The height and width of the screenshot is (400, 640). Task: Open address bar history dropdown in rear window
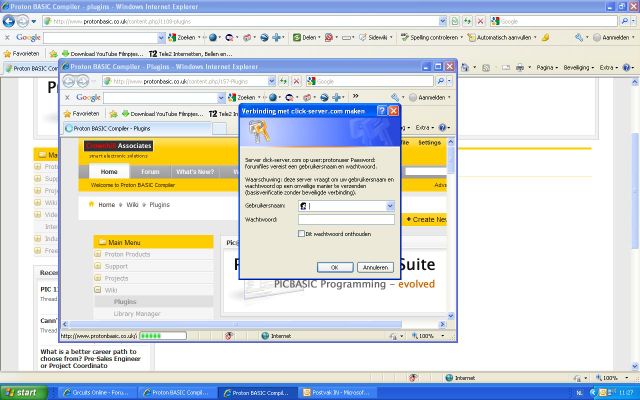click(x=443, y=21)
